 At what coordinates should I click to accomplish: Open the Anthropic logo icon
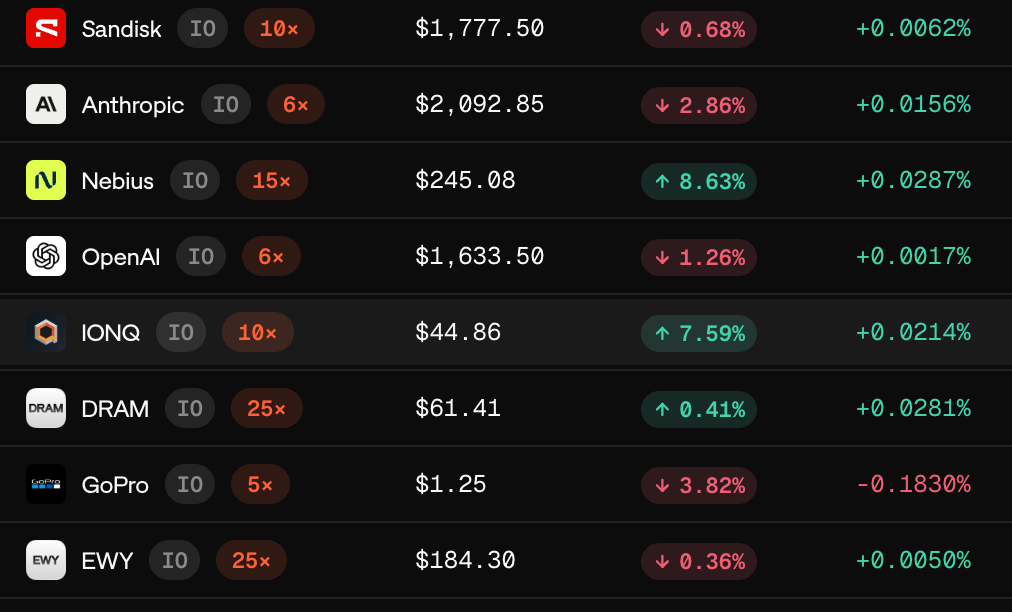point(46,104)
